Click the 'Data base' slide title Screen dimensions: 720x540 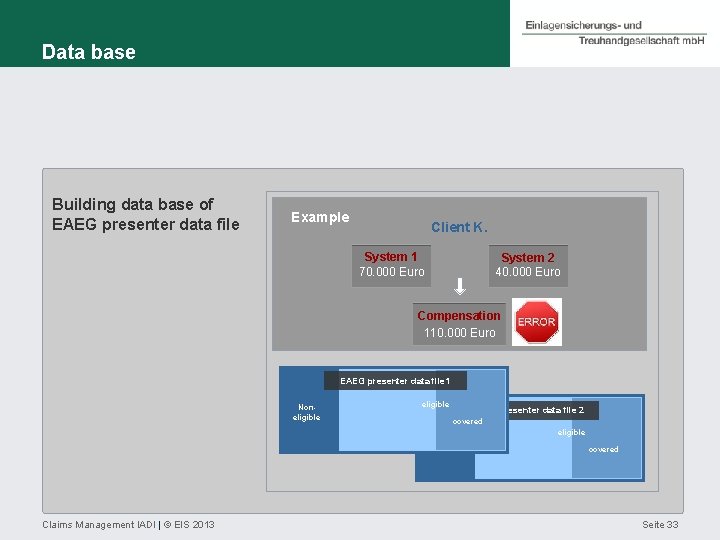pyautogui.click(x=89, y=52)
